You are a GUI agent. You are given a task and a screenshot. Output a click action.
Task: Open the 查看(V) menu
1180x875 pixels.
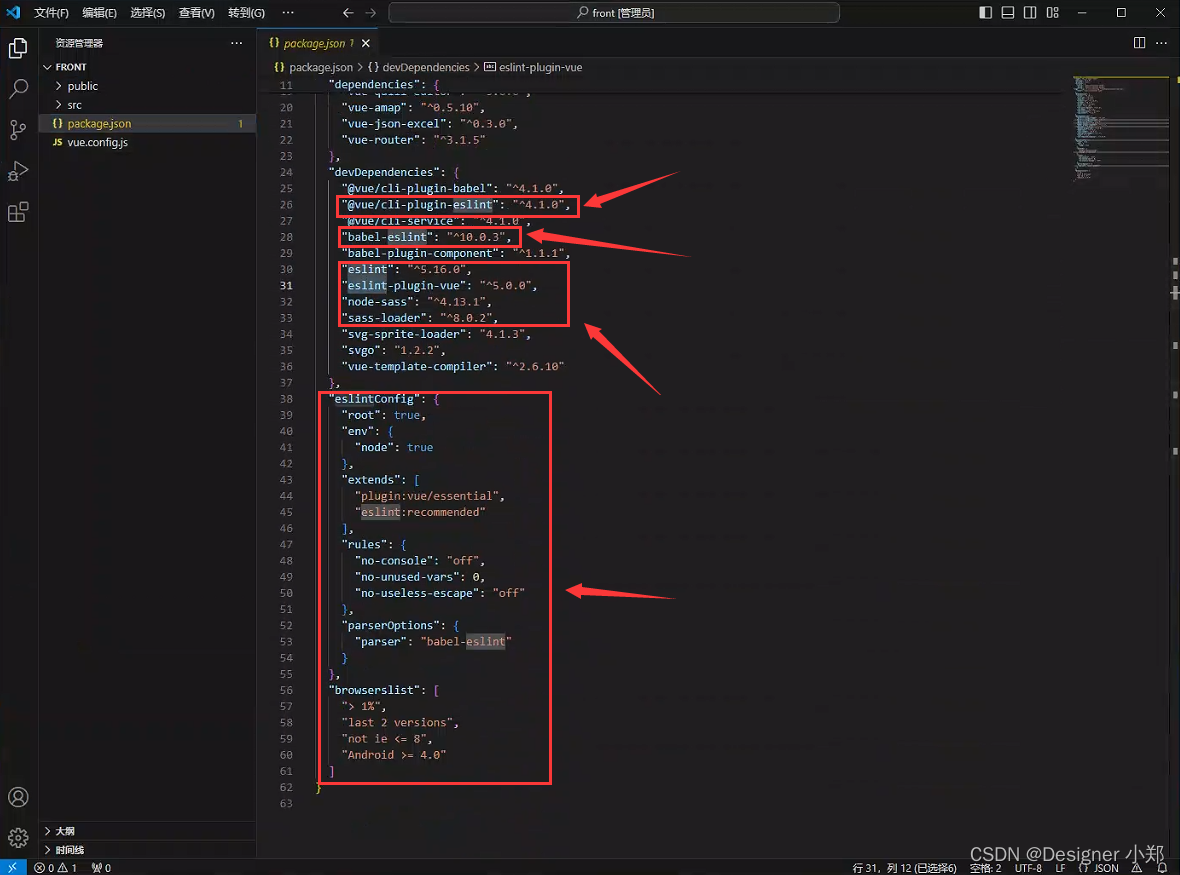coord(196,13)
